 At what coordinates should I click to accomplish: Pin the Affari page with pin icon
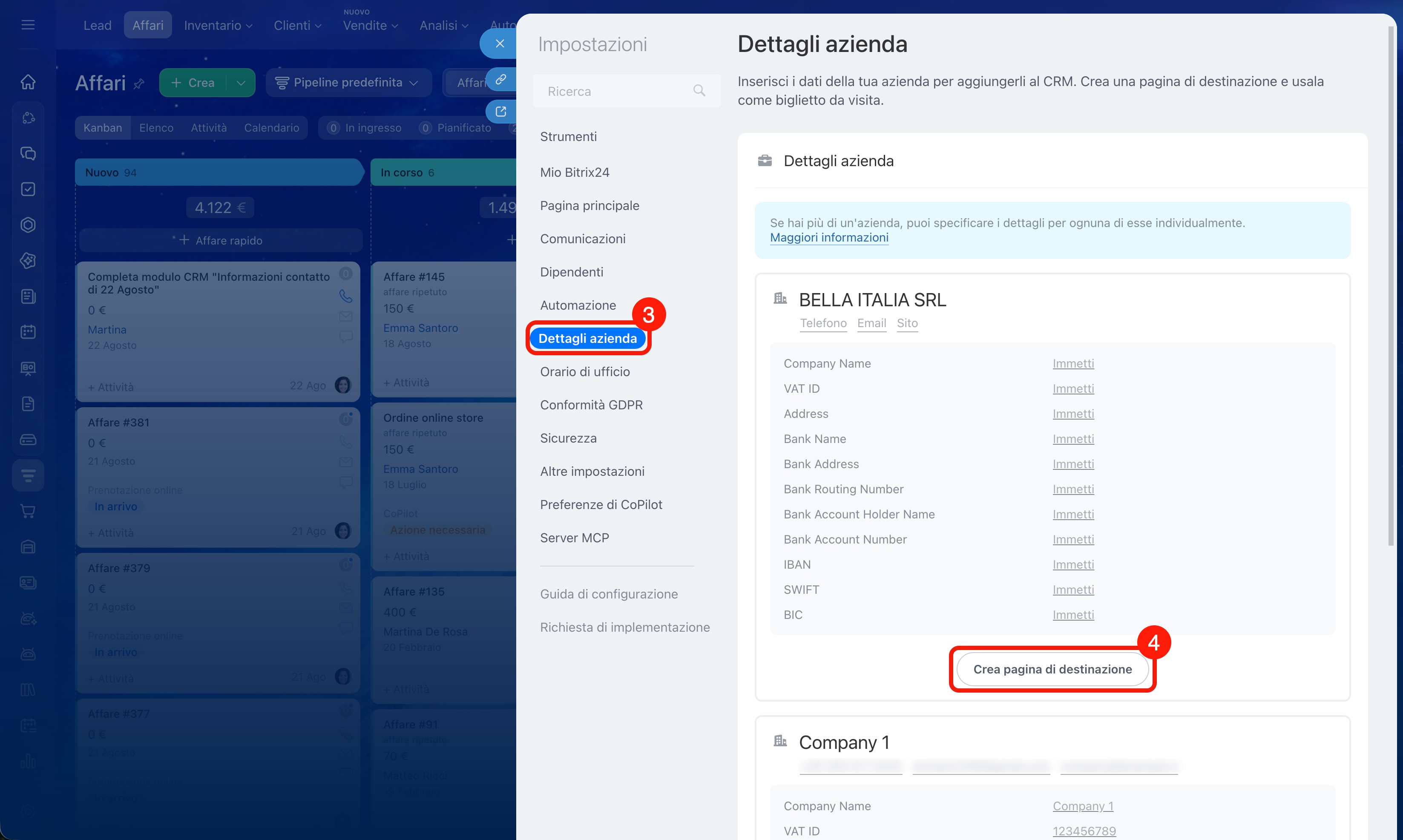pyautogui.click(x=139, y=84)
